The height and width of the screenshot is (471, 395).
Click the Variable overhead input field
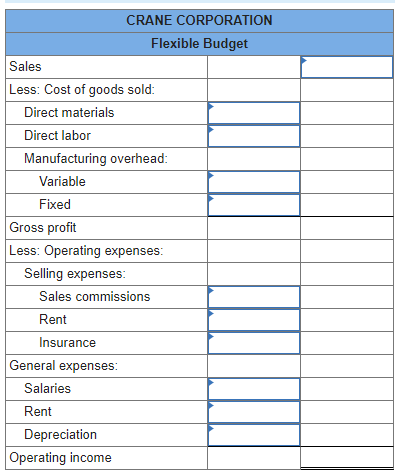pos(254,182)
